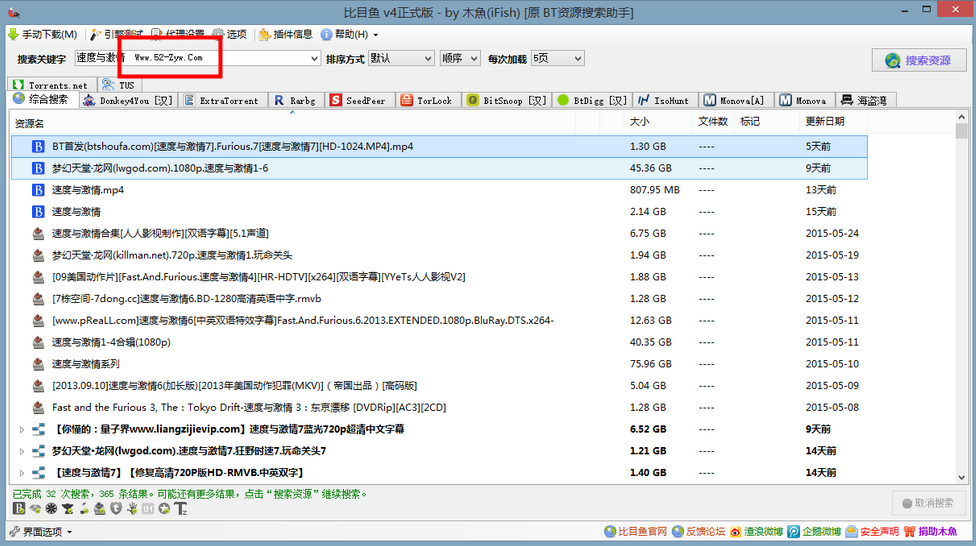Open the Torrents.net tab
This screenshot has height=546, width=976.
tap(50, 86)
